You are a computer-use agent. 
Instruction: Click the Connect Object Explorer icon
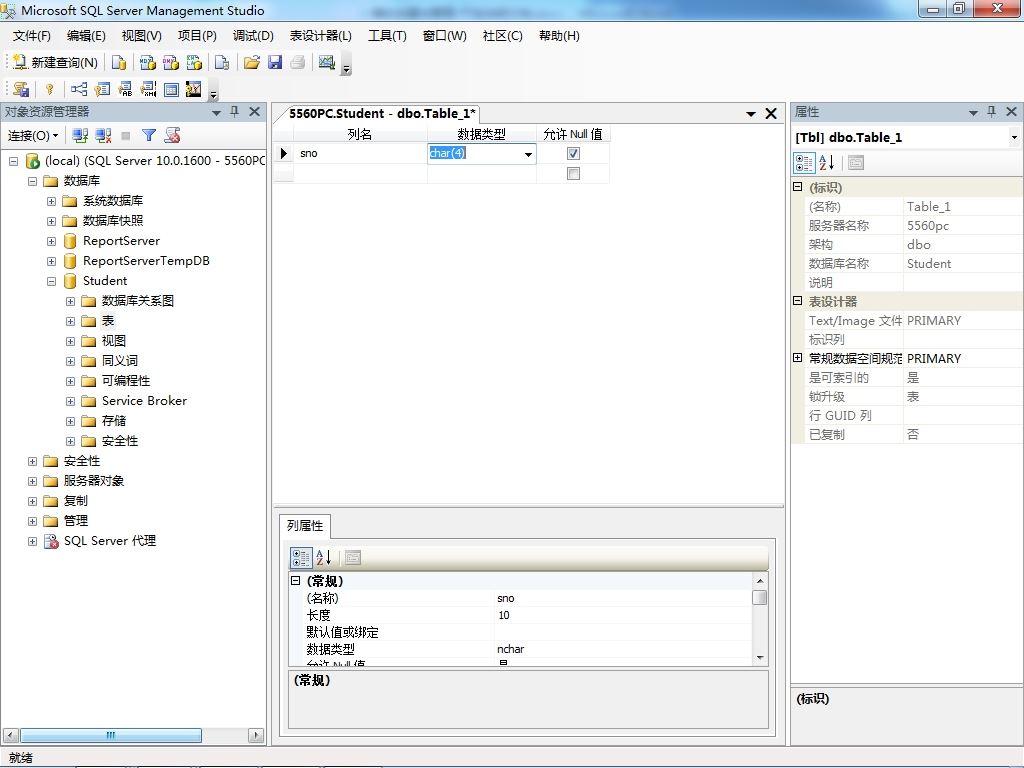80,135
